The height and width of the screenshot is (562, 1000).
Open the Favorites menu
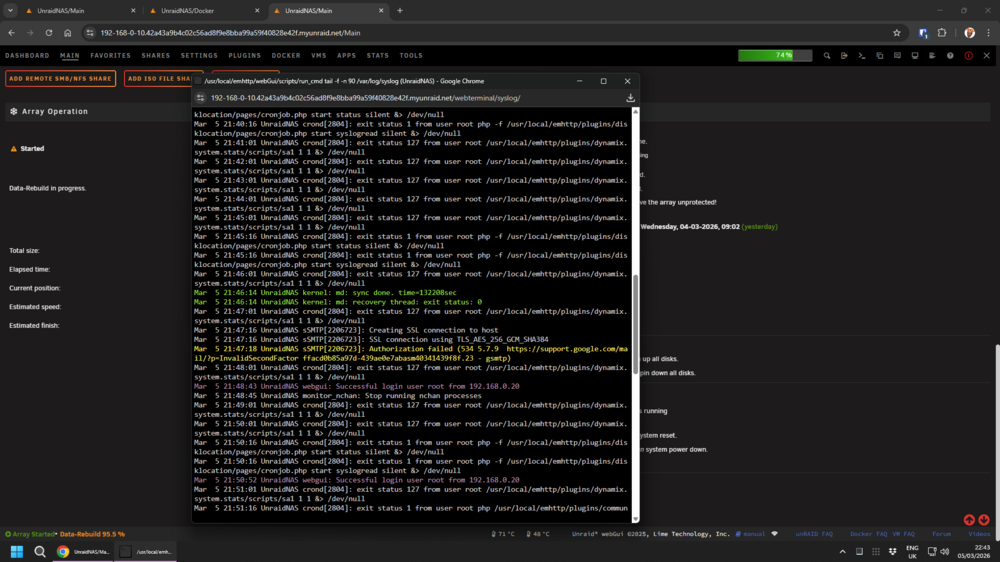pos(110,55)
